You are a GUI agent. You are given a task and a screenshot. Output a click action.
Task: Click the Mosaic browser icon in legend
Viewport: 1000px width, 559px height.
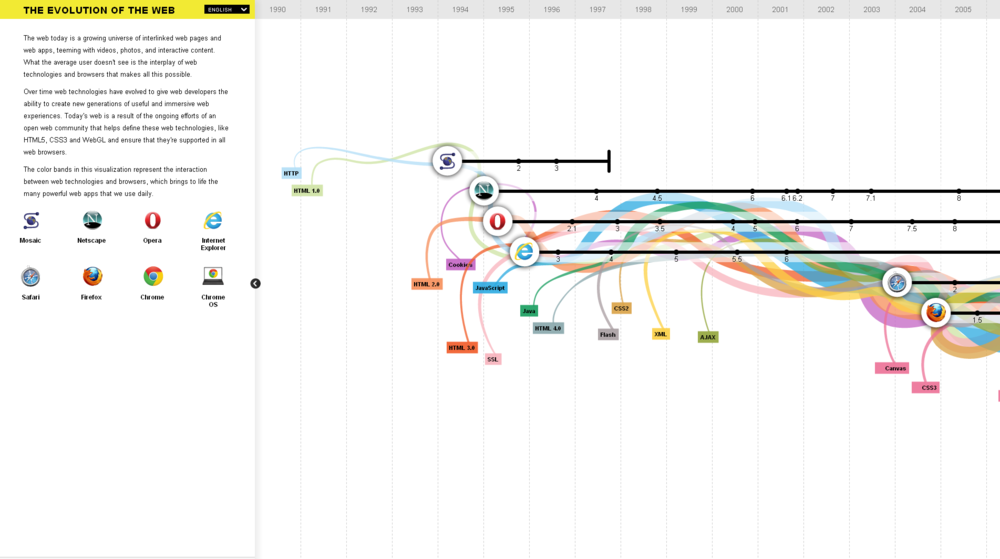coord(31,221)
